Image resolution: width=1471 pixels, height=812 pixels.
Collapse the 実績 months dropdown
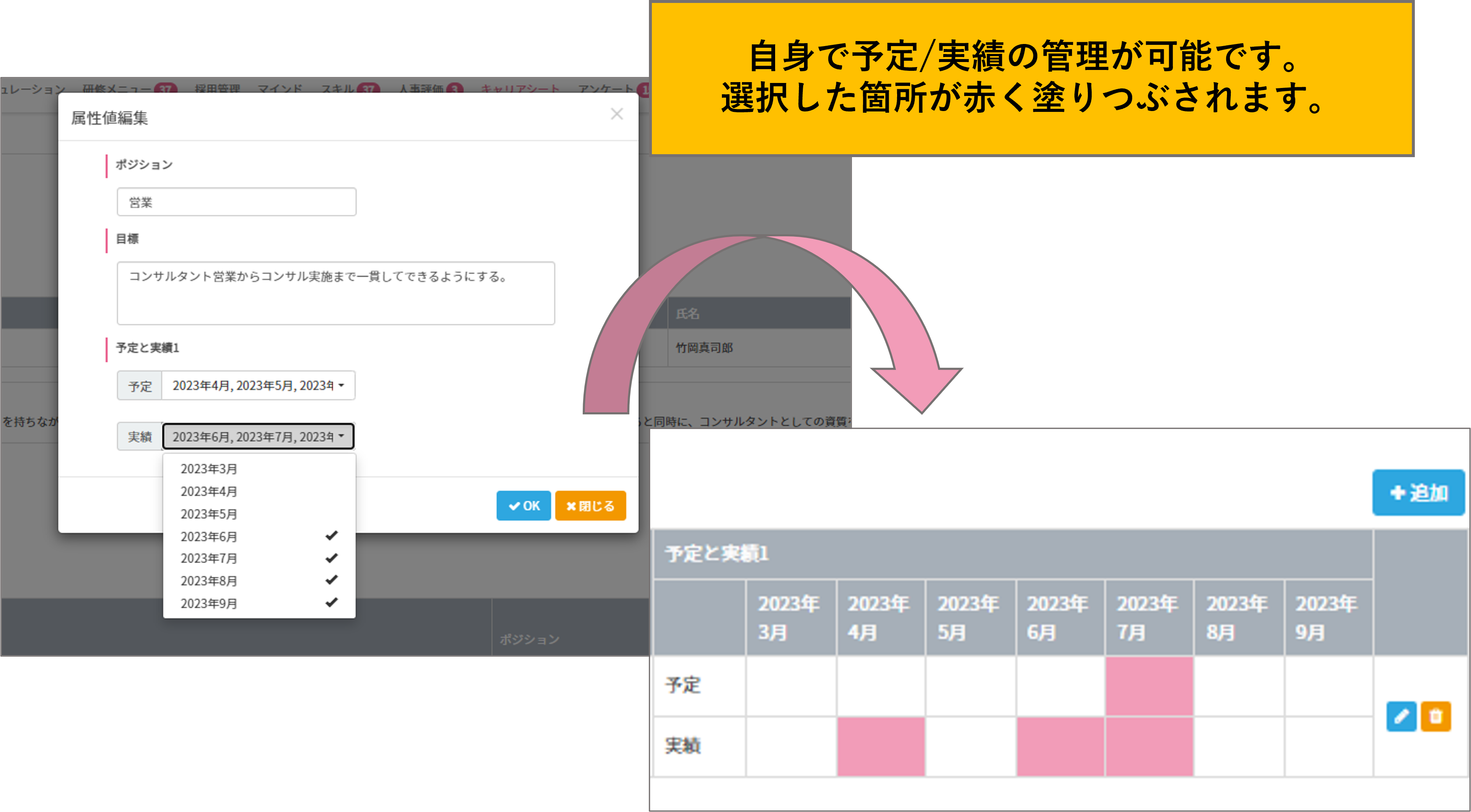tap(258, 437)
